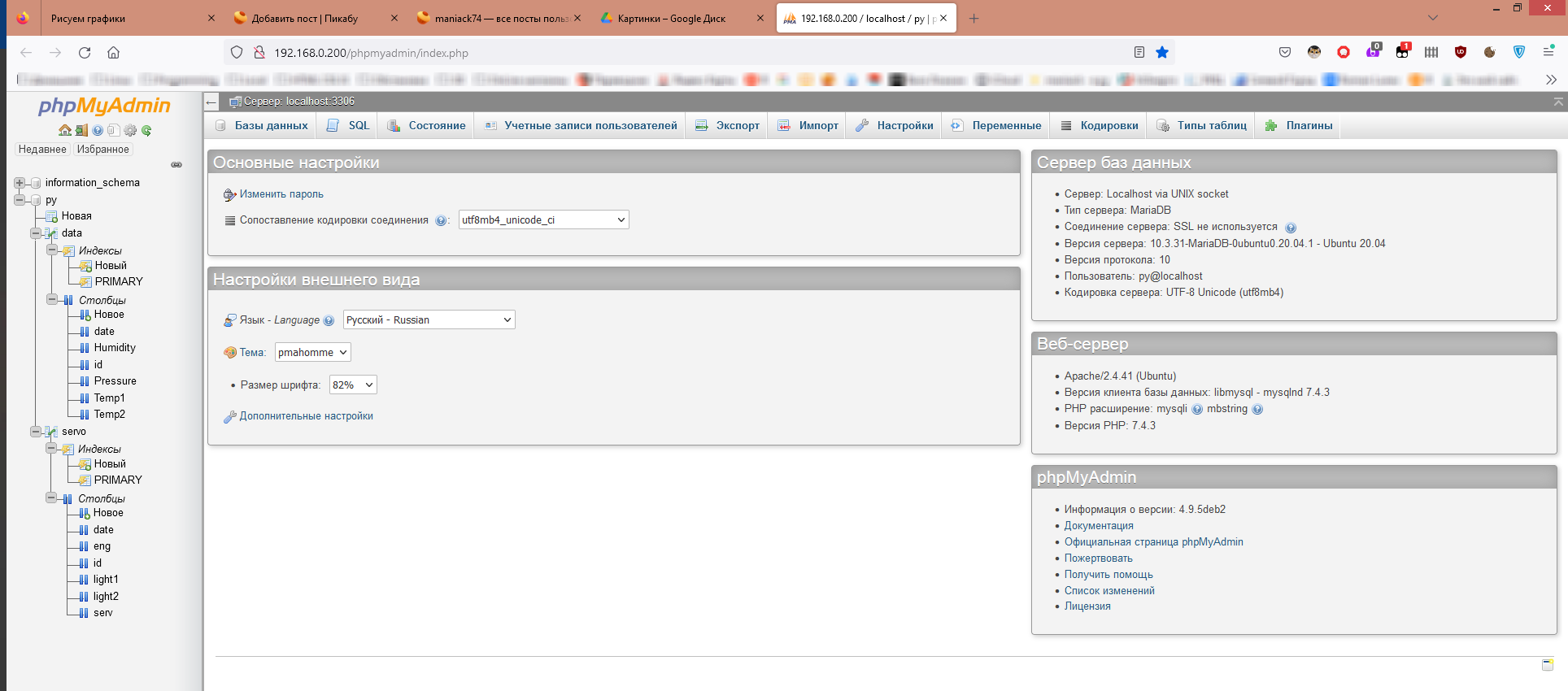Viewport: 1568px width, 691px height.
Task: Click help icon after mysqli extension
Action: (1197, 410)
